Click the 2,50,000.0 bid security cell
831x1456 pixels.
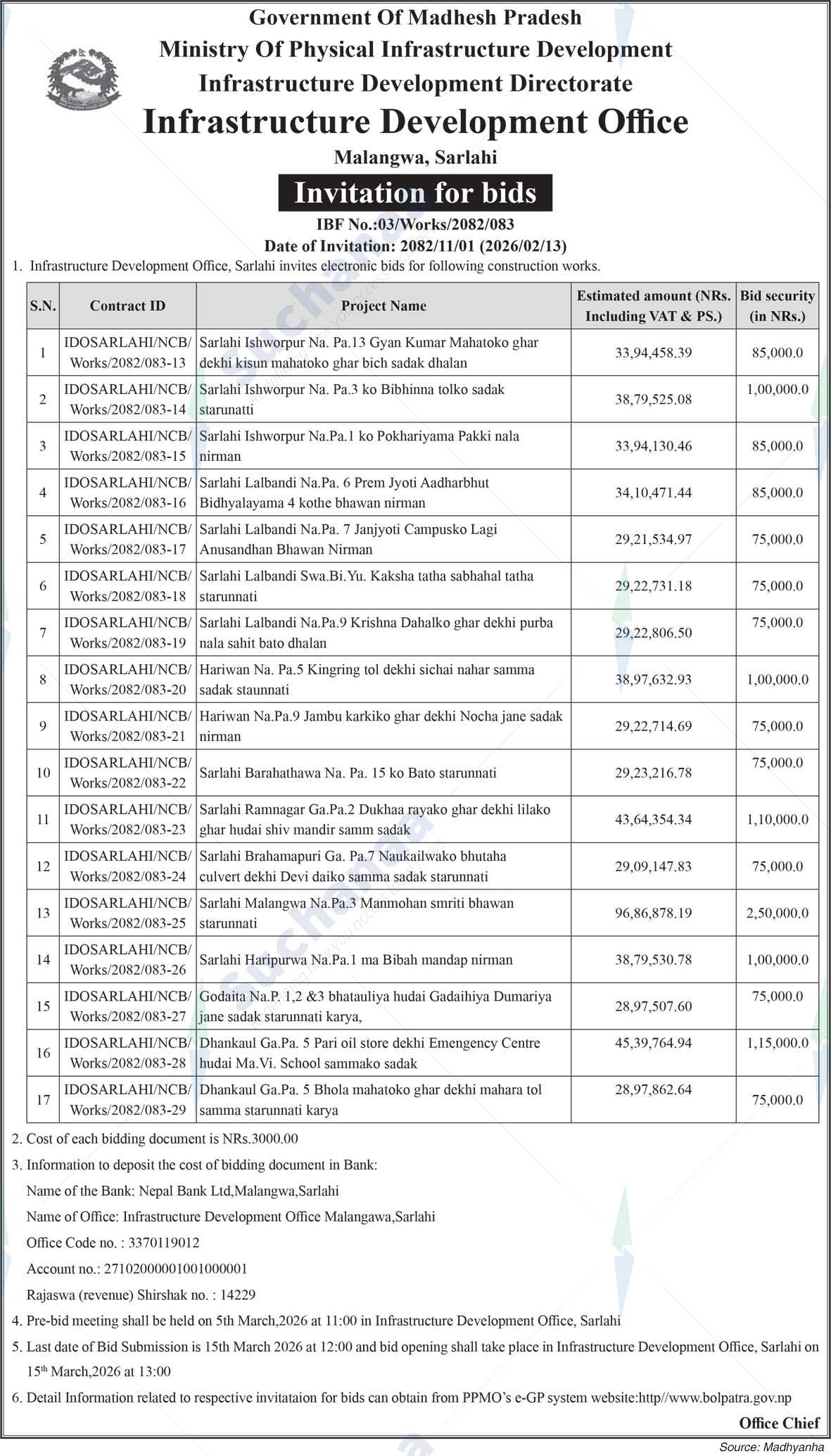coord(777,913)
